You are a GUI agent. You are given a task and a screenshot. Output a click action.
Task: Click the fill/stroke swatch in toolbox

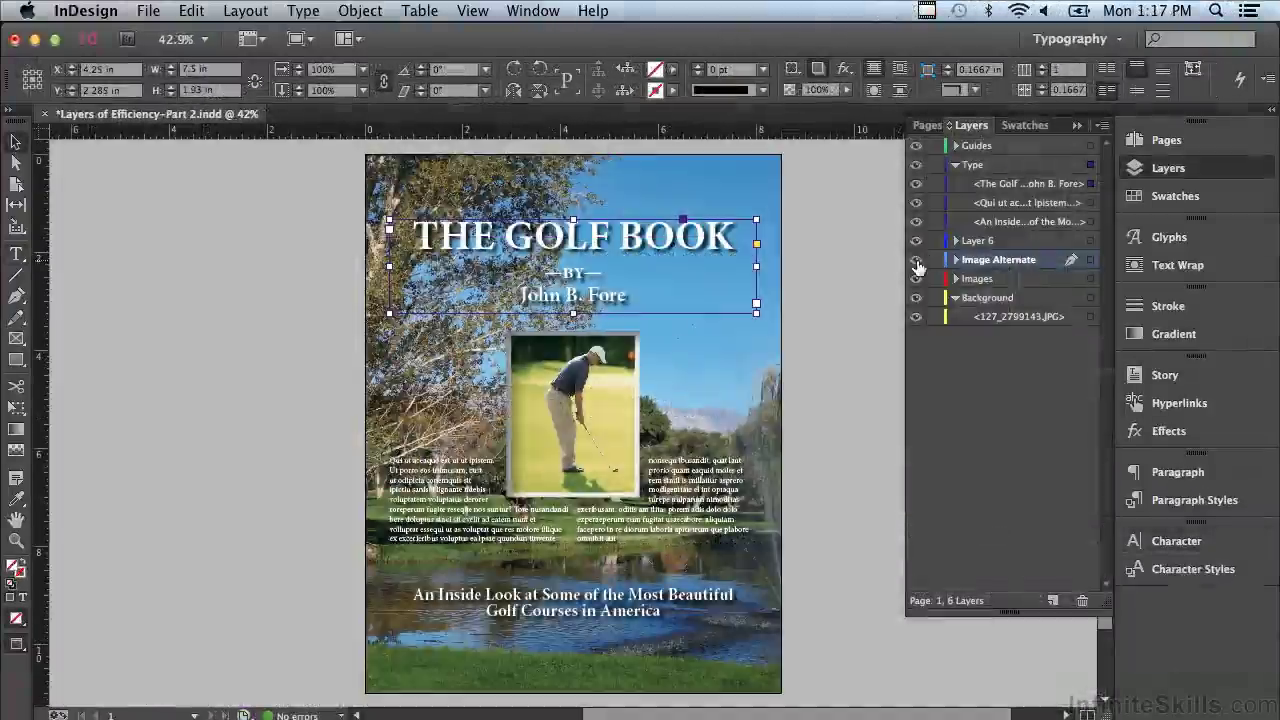16,568
